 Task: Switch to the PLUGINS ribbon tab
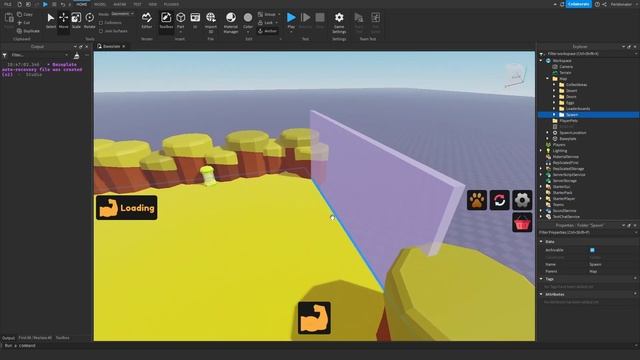pos(171,4)
